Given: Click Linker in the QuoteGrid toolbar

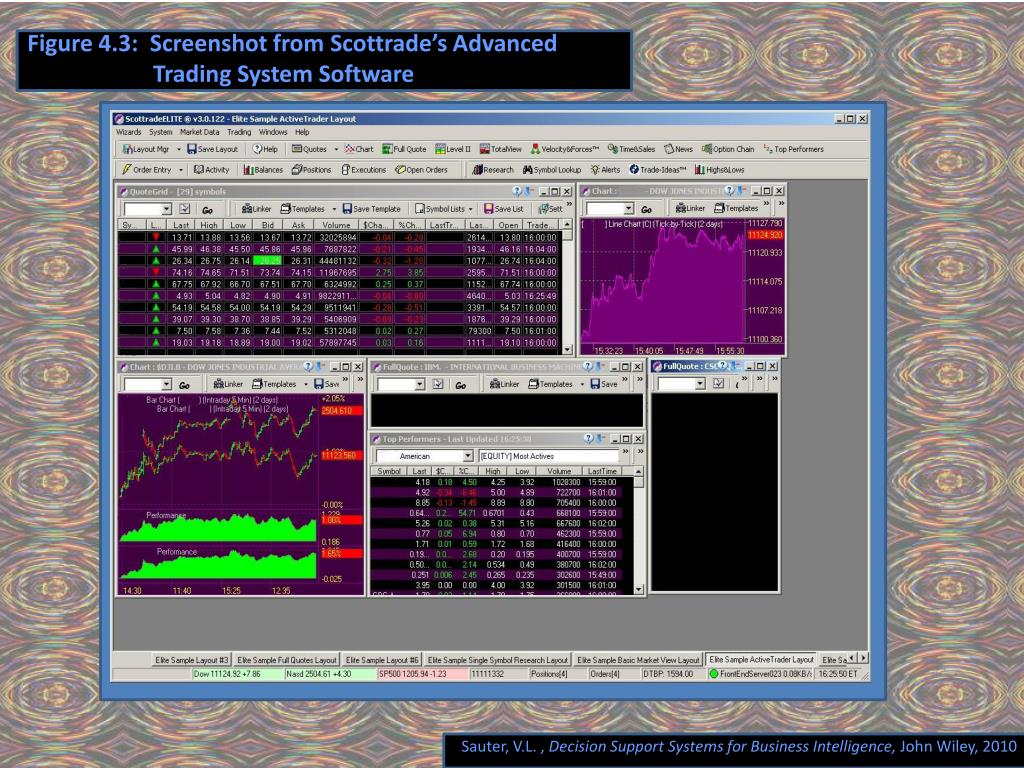Looking at the screenshot, I should pyautogui.click(x=257, y=209).
